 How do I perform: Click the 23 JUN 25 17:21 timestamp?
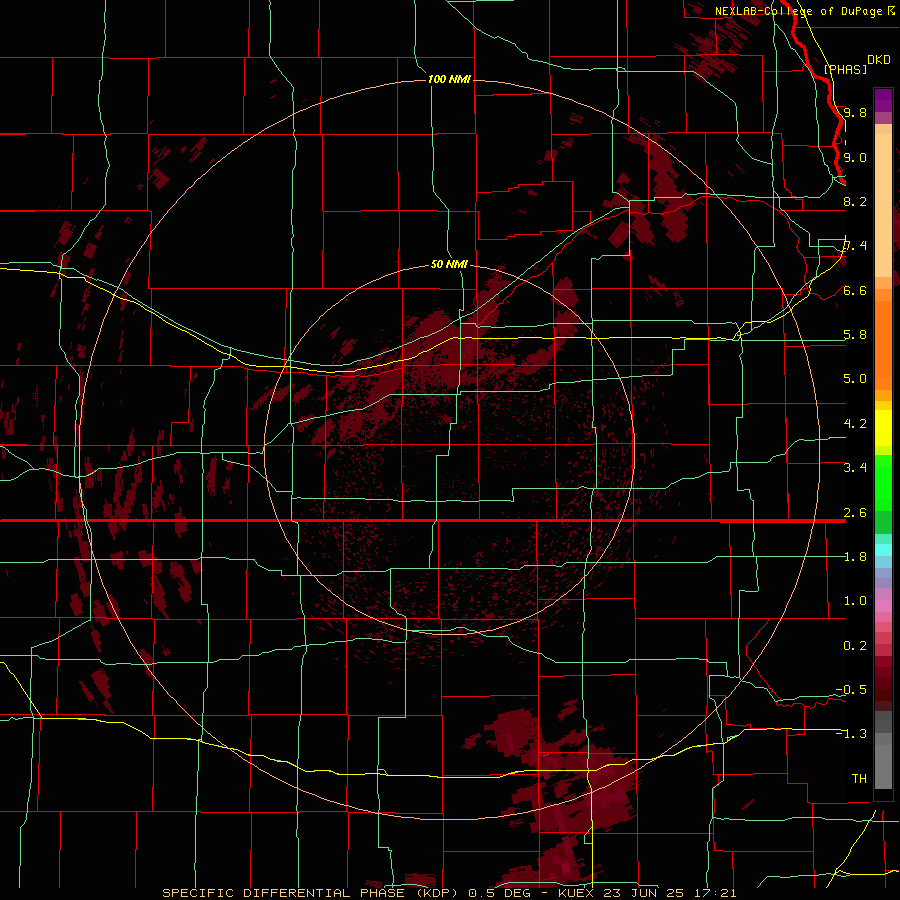coord(670,893)
